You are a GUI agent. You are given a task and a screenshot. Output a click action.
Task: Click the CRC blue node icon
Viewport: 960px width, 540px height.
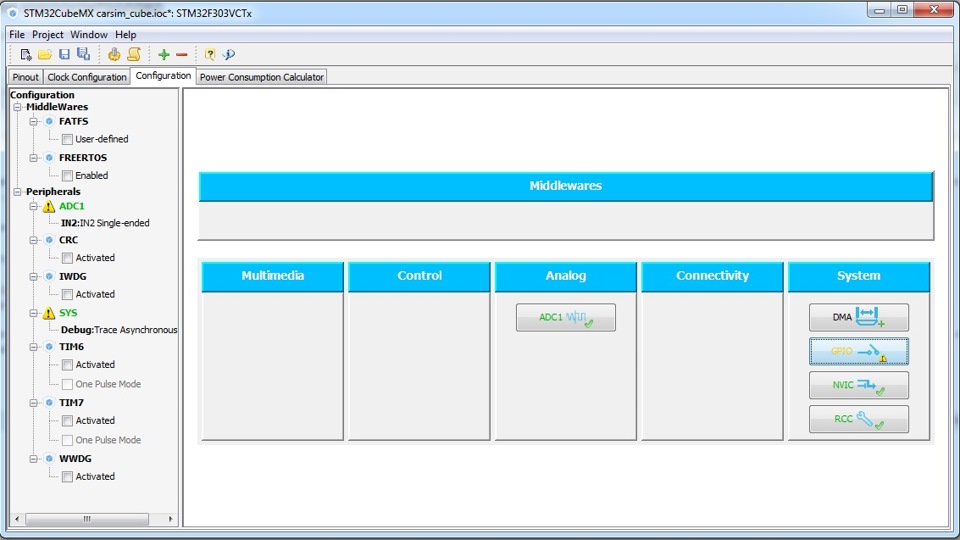(x=49, y=240)
